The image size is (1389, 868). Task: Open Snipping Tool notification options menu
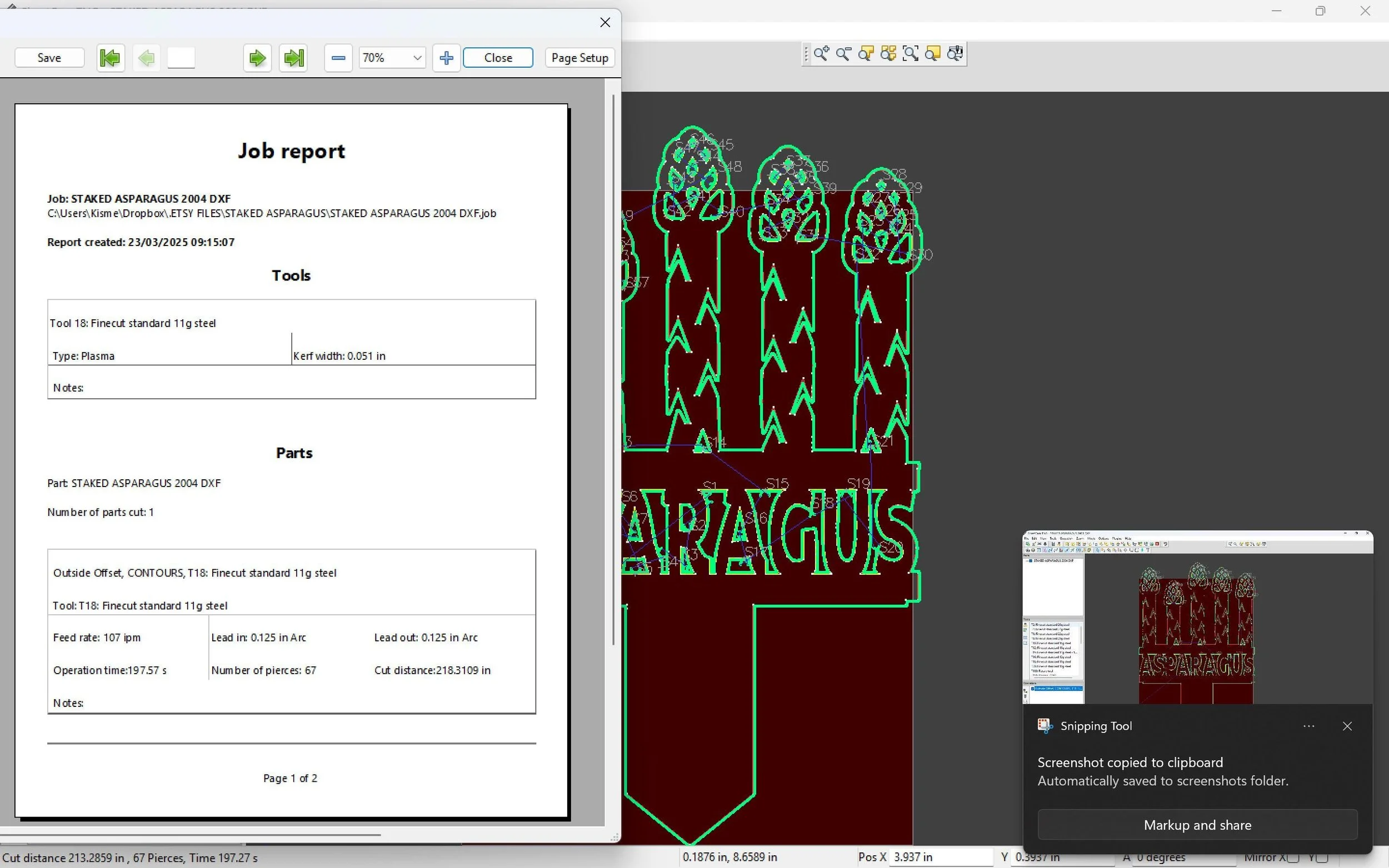click(x=1308, y=726)
